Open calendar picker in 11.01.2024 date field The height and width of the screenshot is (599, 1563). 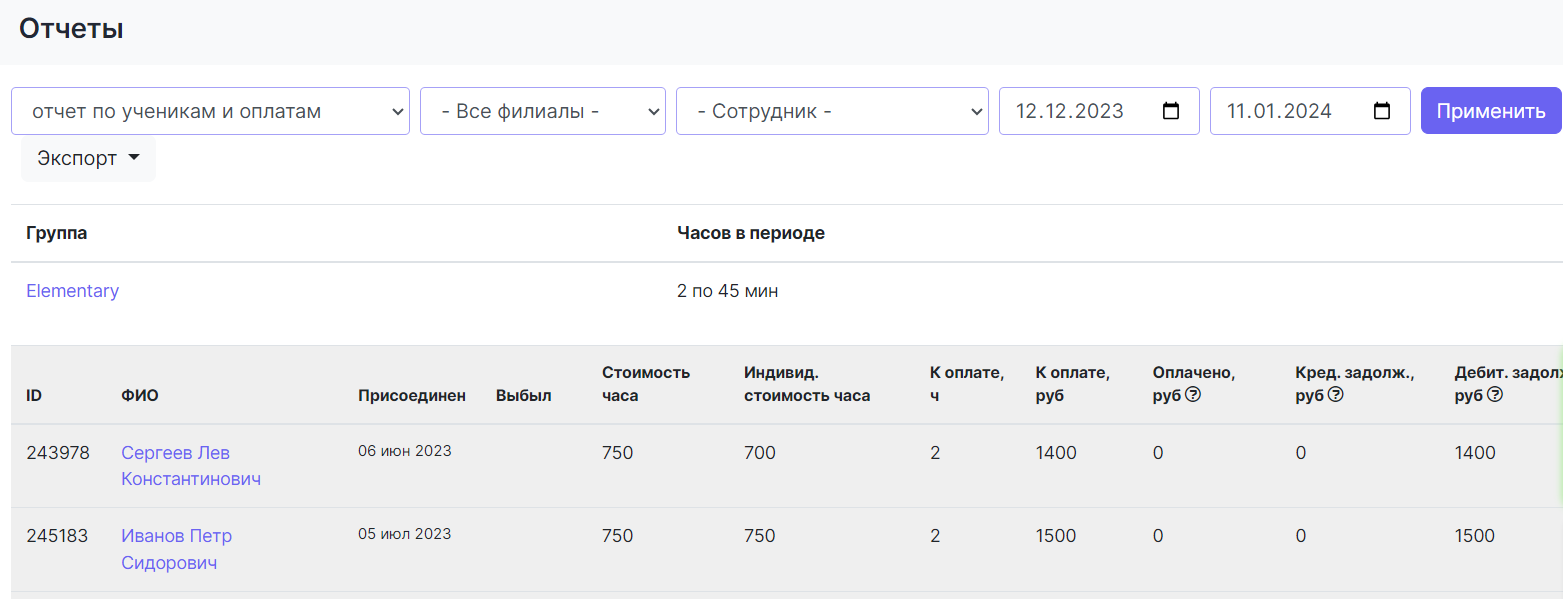(1382, 111)
